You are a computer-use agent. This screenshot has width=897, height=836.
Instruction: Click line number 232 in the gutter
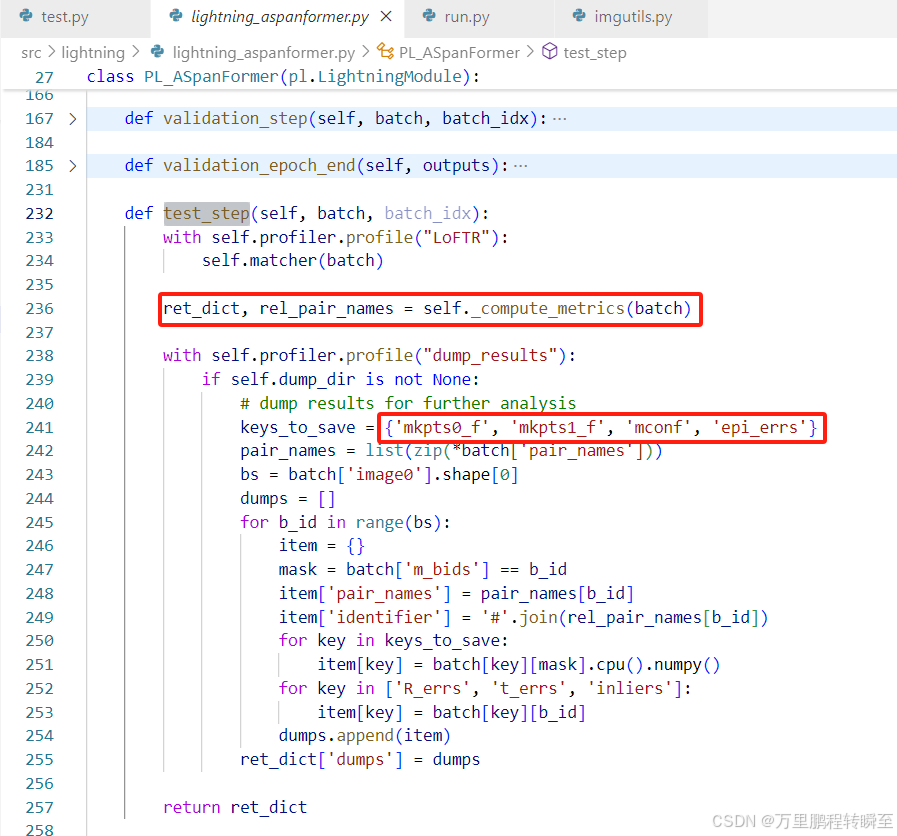pyautogui.click(x=39, y=213)
